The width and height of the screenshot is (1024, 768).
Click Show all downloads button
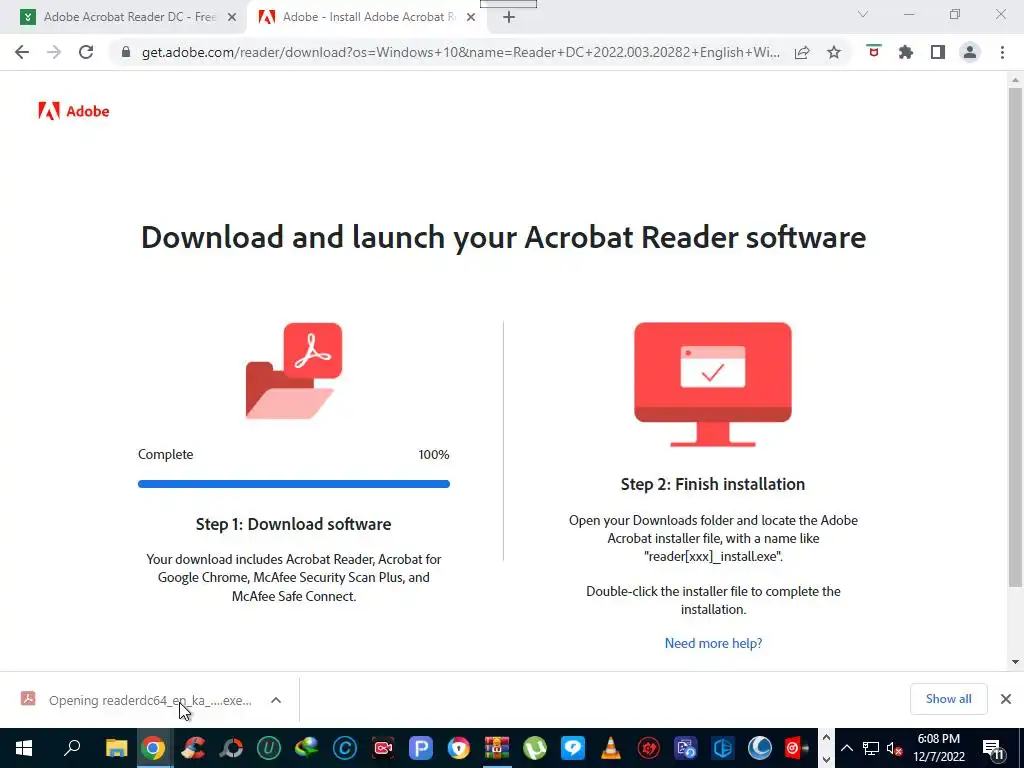click(948, 699)
